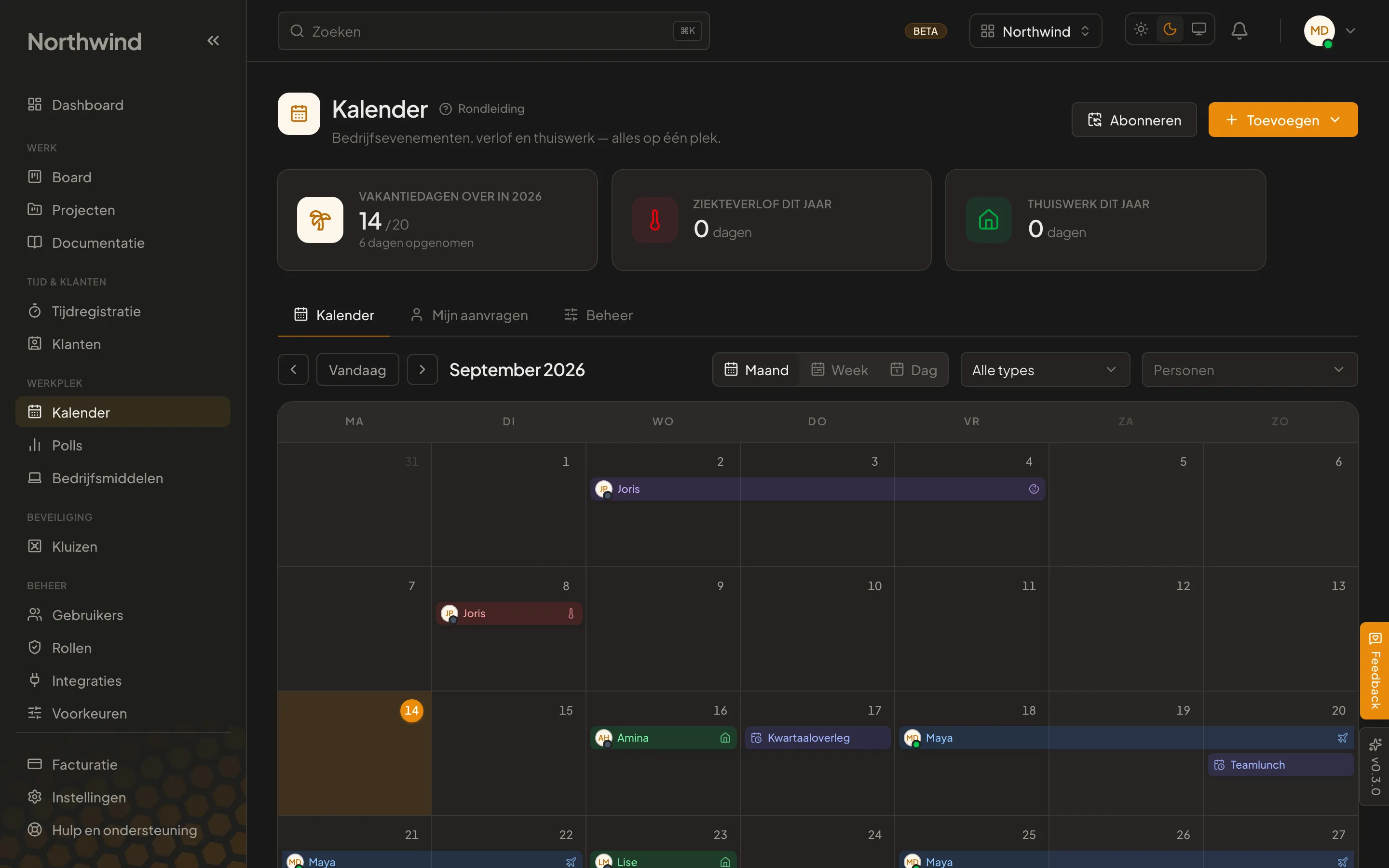Open Projecten from sidebar

click(x=122, y=210)
